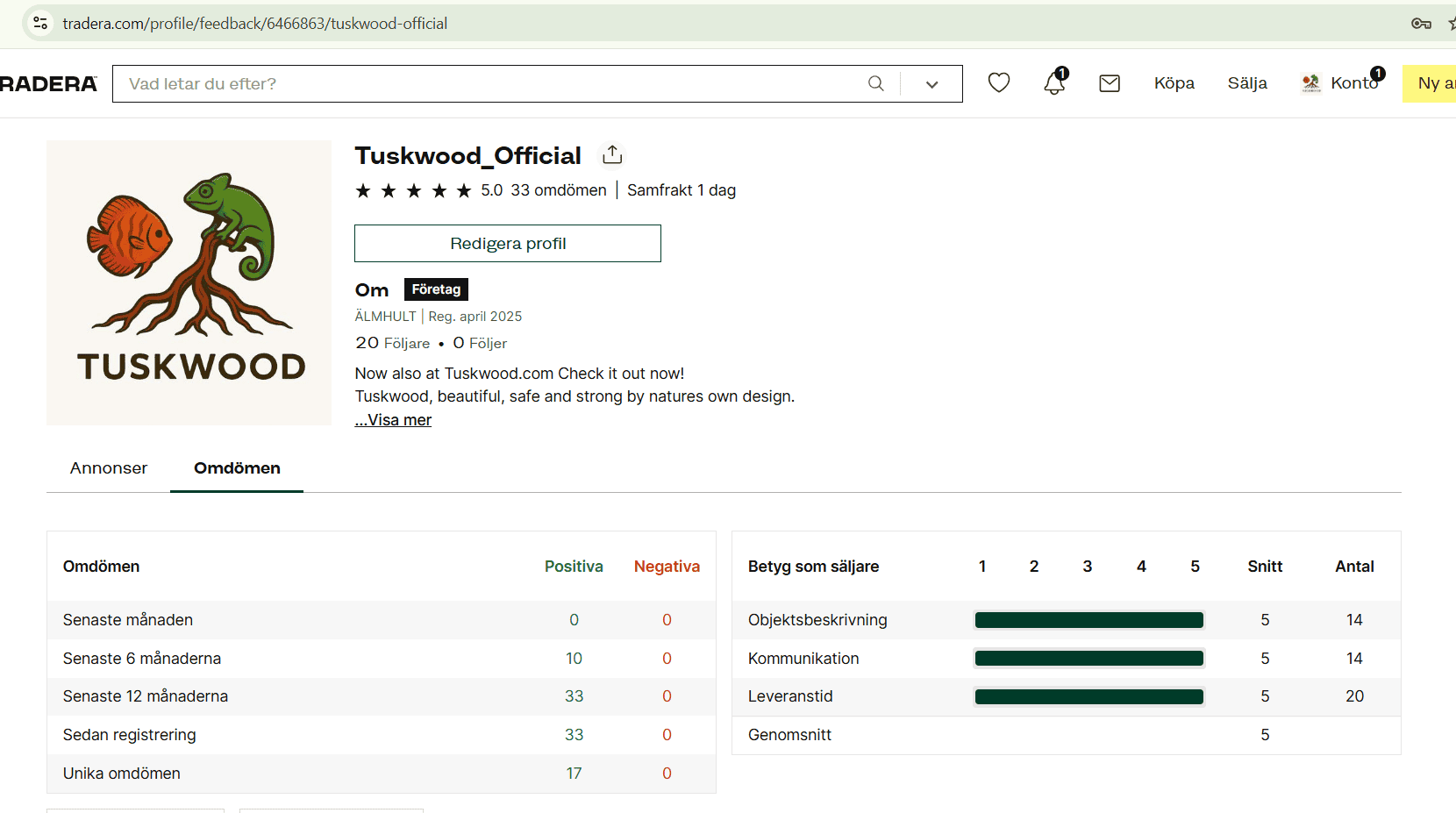Click the search magnifier icon

(875, 83)
